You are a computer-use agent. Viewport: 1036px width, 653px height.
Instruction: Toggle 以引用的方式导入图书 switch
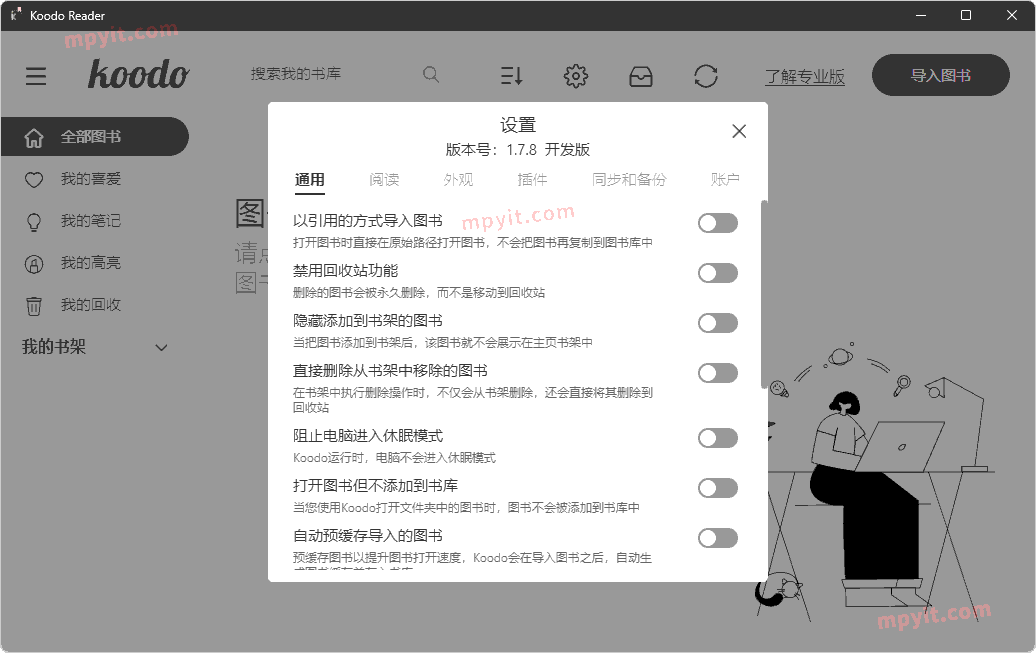[718, 223]
